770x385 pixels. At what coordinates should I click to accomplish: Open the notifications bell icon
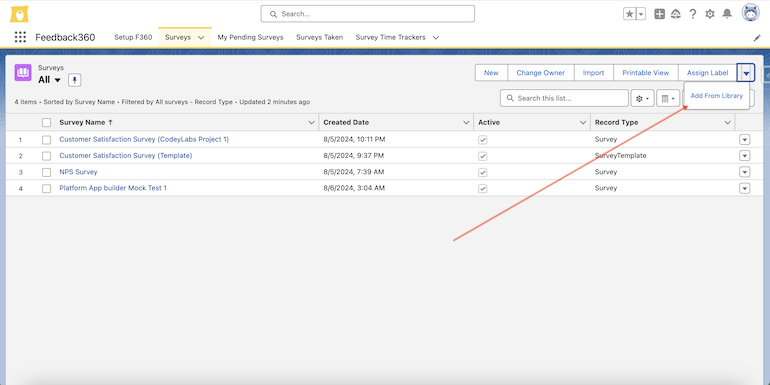point(727,14)
